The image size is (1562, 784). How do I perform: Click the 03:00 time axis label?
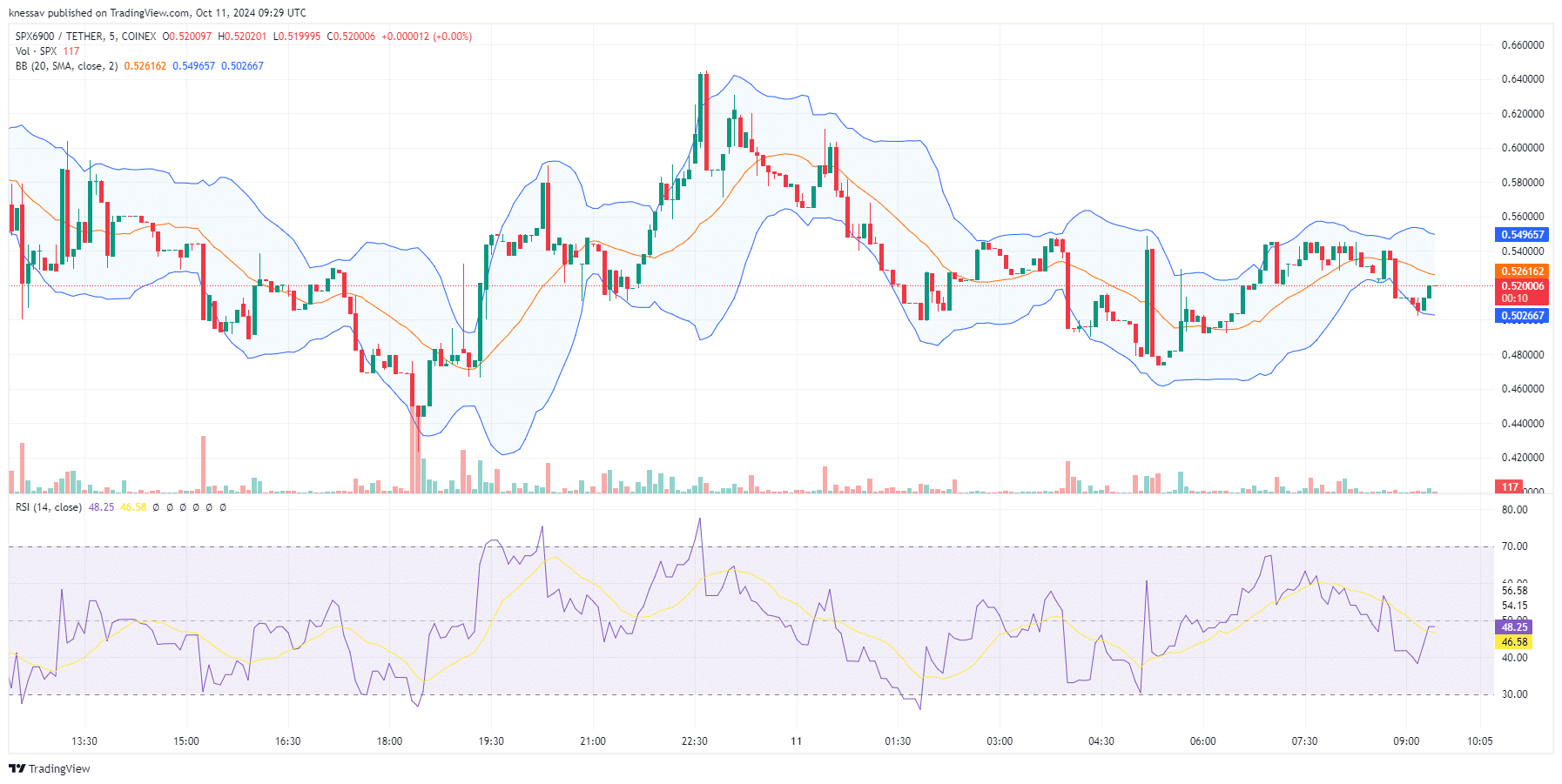[x=1000, y=741]
